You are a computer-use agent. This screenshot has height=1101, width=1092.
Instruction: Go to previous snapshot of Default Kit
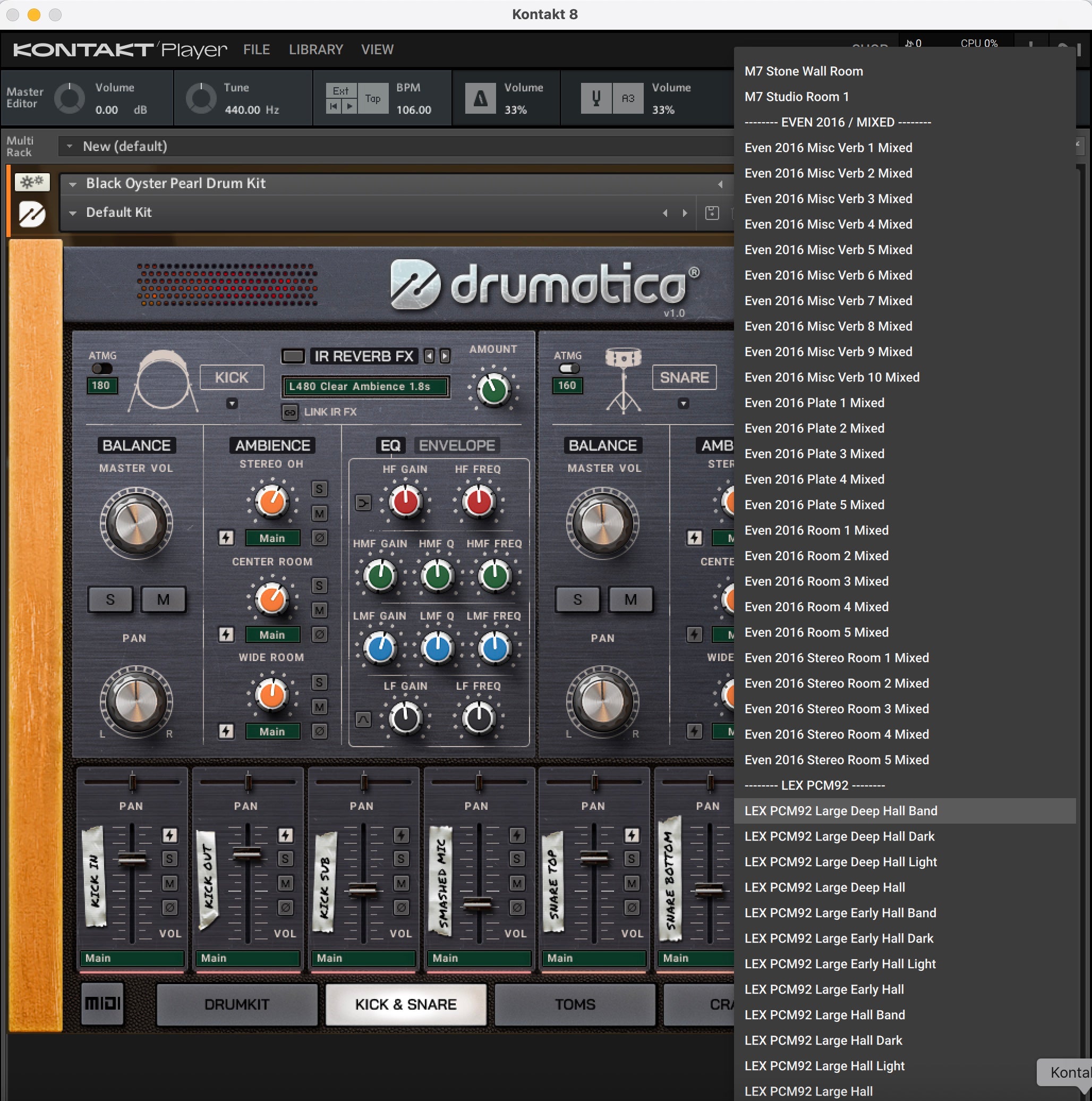tap(665, 213)
